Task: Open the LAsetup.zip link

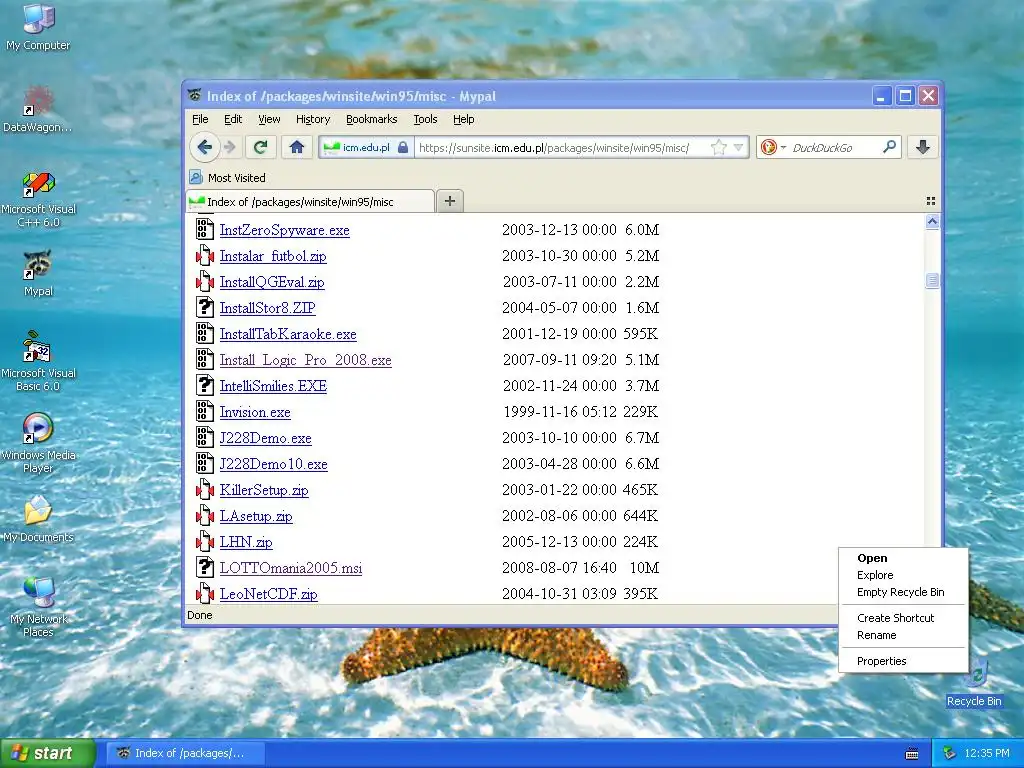Action: [x=256, y=516]
